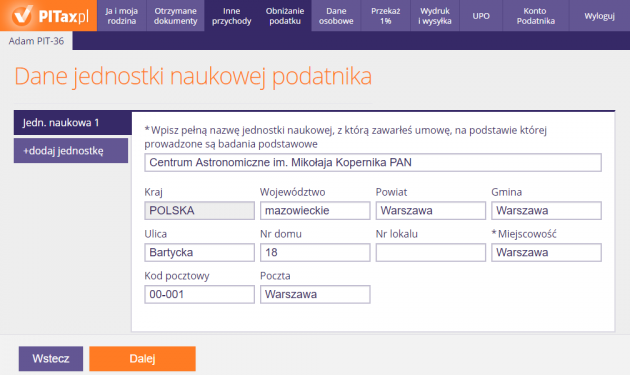The image size is (630, 375).
Task: Select the Adam PIT-36 tab
Action: click(36, 41)
